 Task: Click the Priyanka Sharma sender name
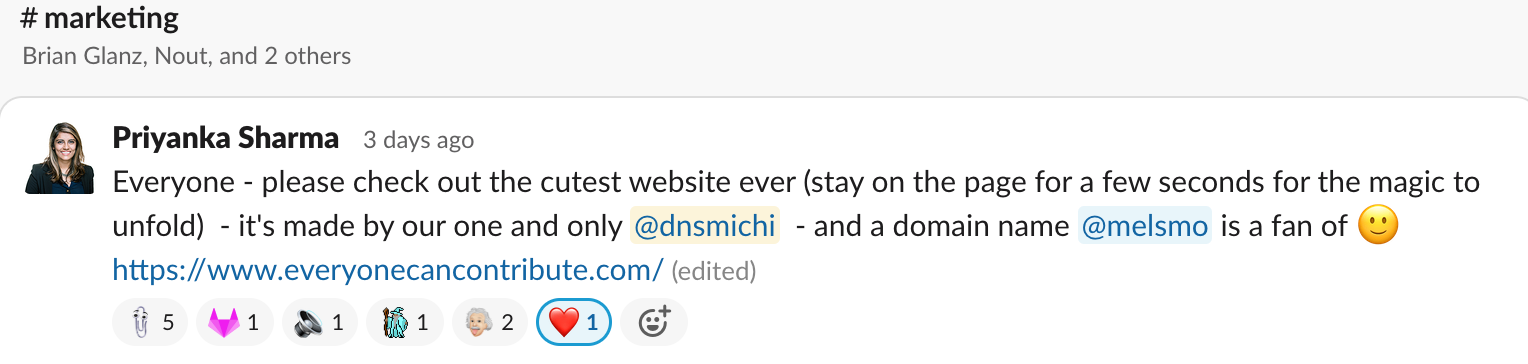pyautogui.click(x=226, y=138)
